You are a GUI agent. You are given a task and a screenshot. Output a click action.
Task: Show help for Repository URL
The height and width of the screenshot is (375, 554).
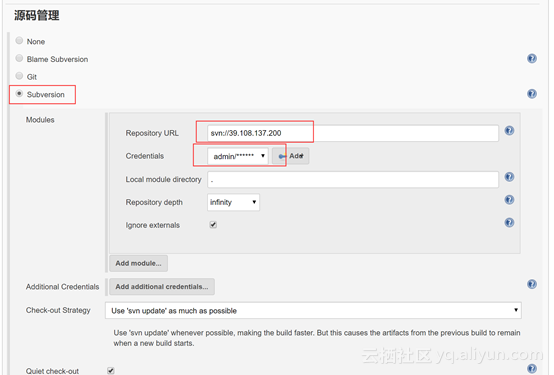click(x=509, y=131)
